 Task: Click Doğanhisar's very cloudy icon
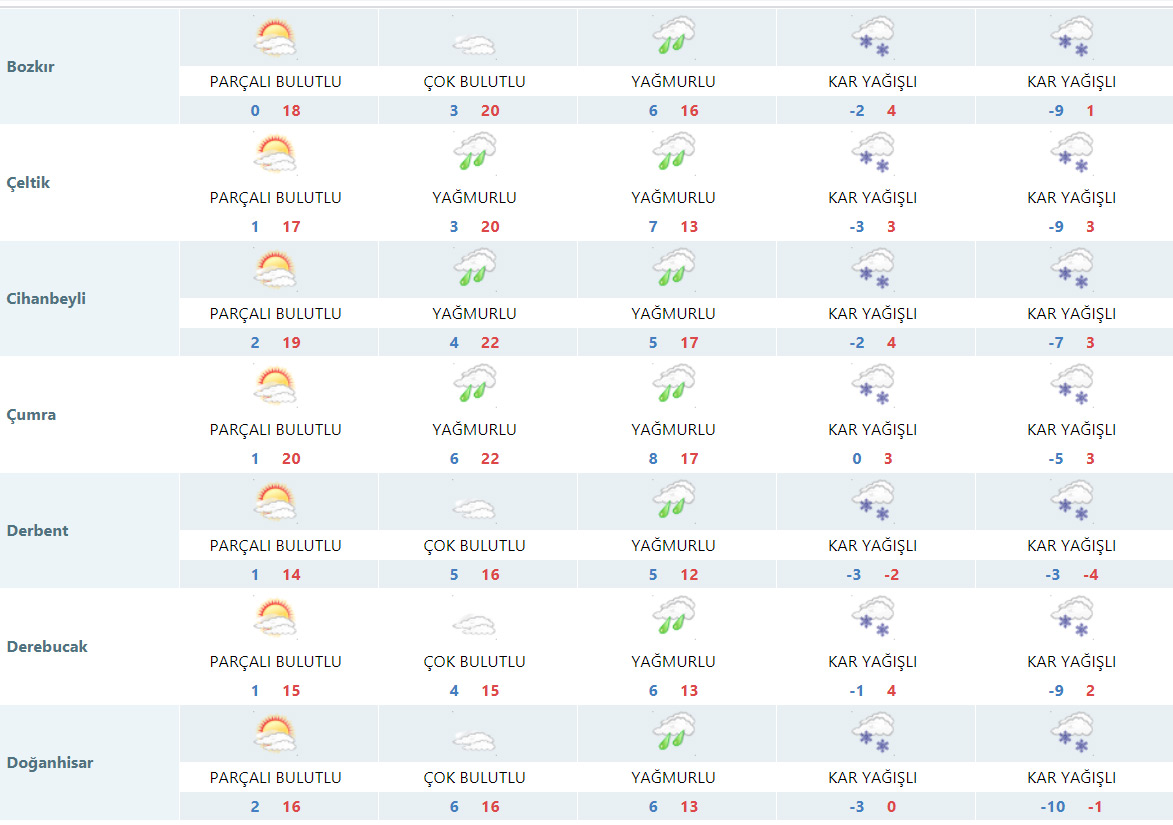click(x=473, y=740)
